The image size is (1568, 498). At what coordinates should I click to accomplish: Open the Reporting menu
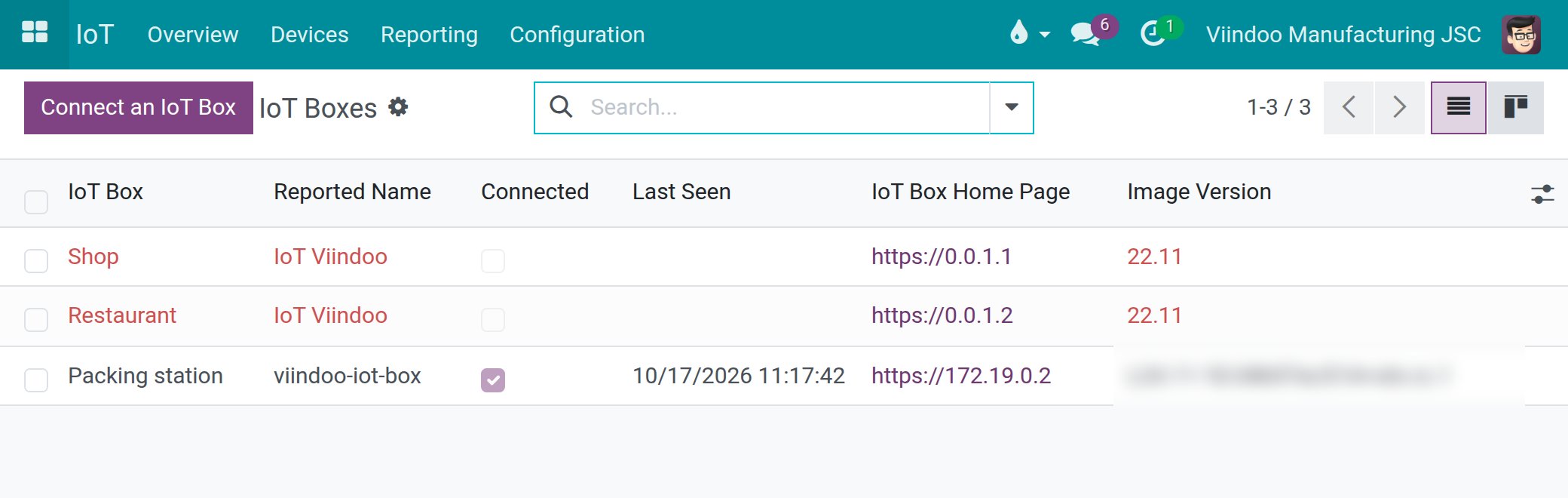[429, 35]
